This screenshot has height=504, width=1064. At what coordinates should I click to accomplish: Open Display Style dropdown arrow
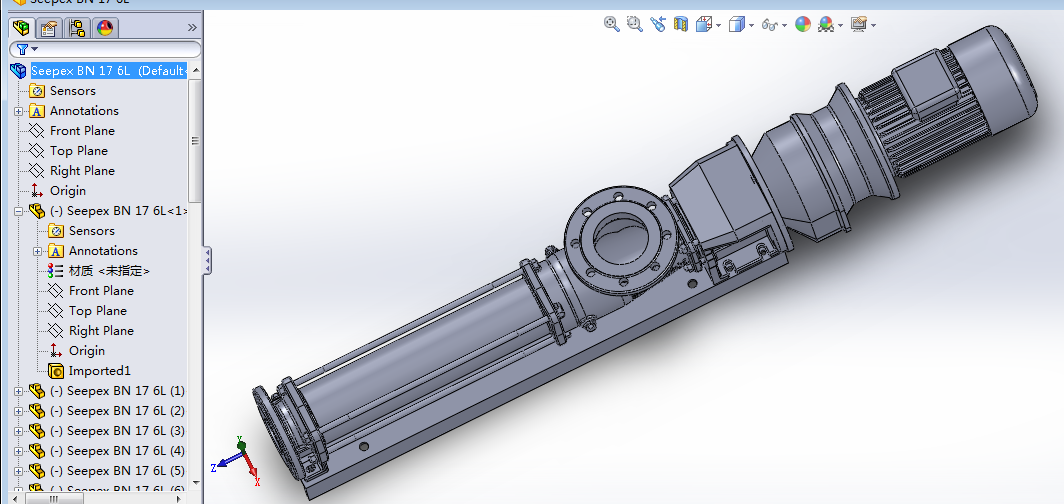[752, 26]
